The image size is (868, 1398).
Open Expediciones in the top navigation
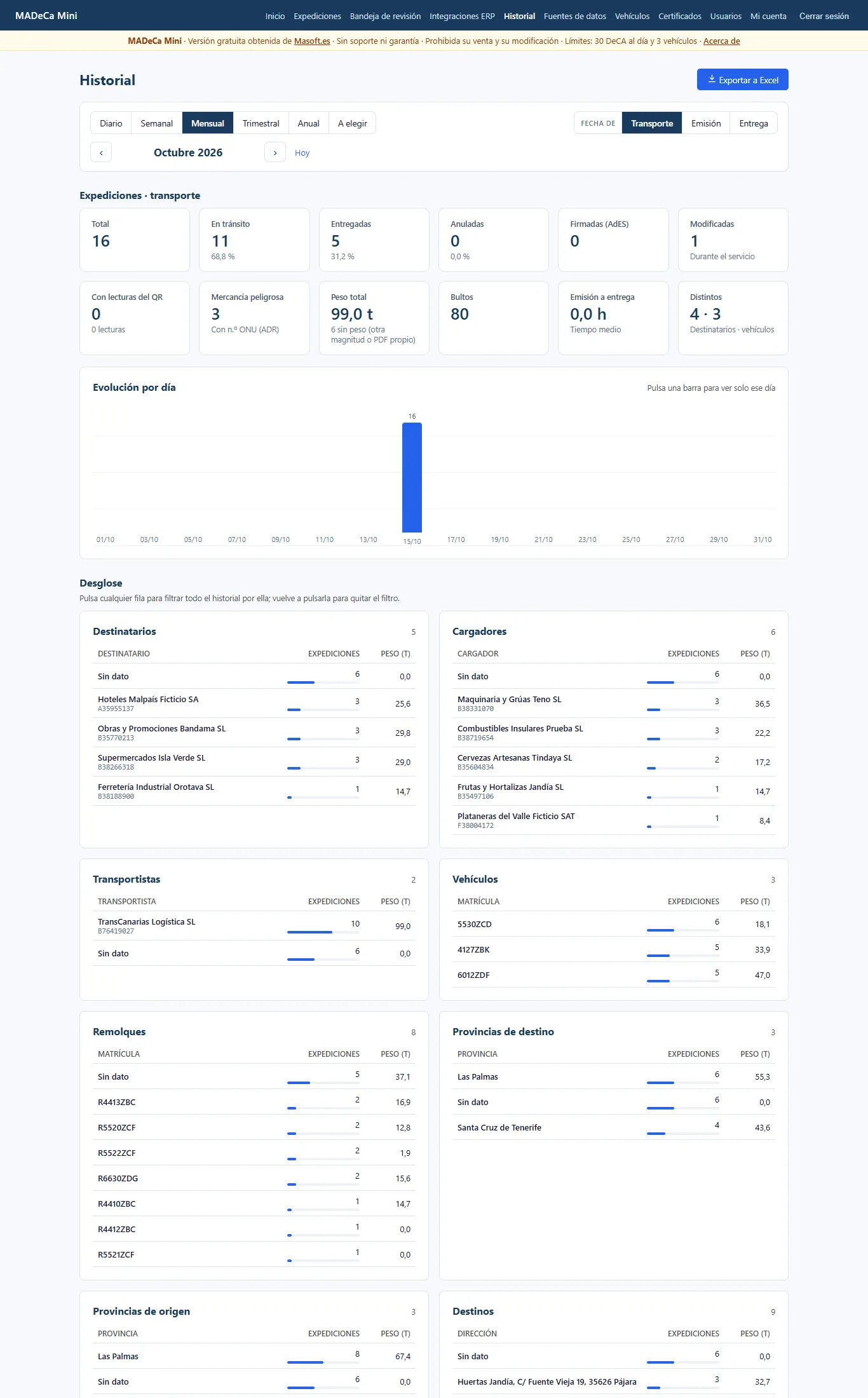pos(318,16)
